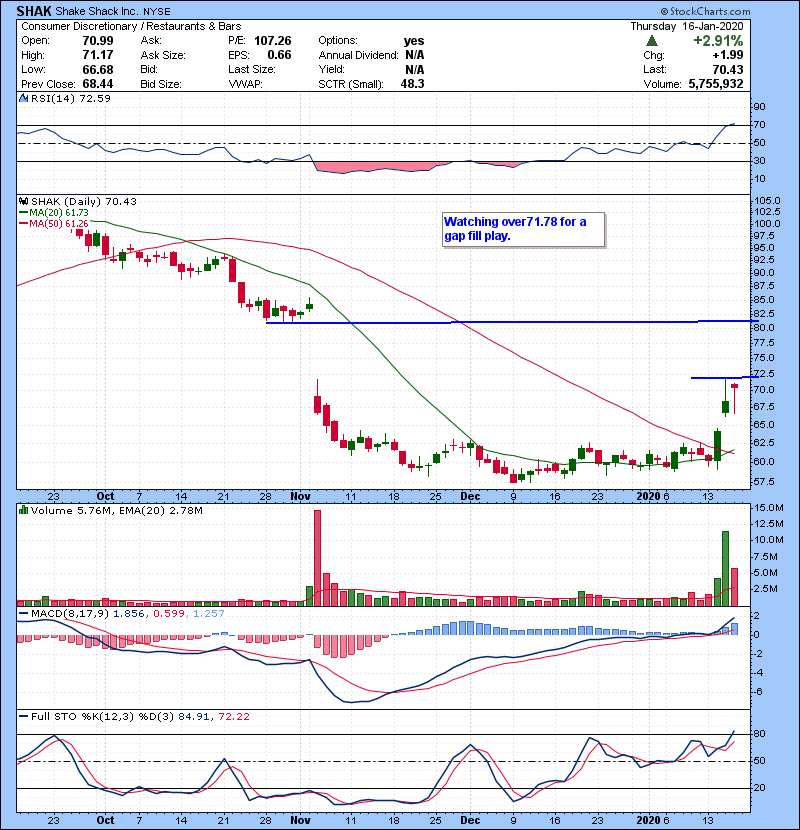Image resolution: width=800 pixels, height=830 pixels.
Task: Click the RSI(14) 72.59 label
Action: (71, 98)
